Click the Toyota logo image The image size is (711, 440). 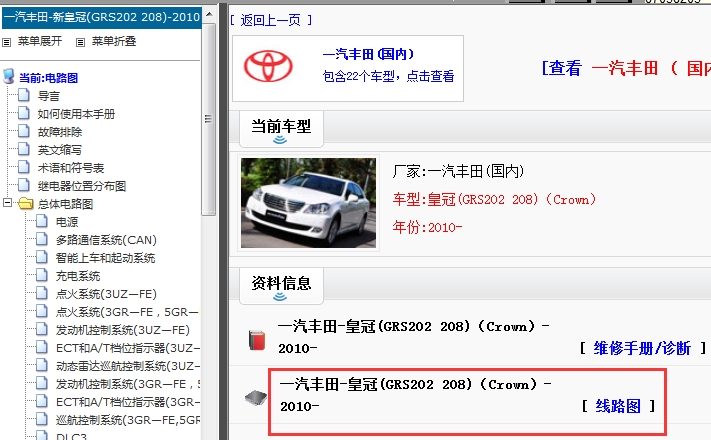pyautogui.click(x=268, y=66)
